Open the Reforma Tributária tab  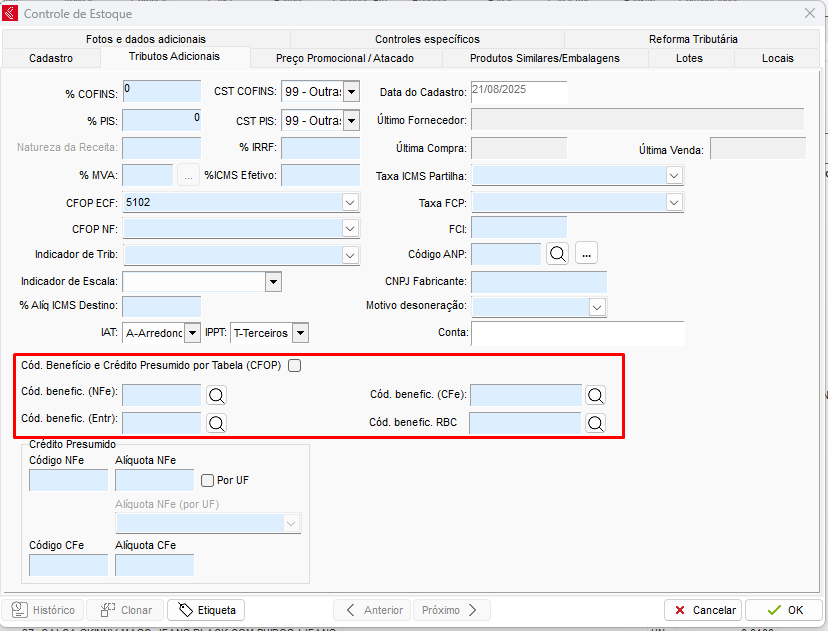tap(693, 39)
